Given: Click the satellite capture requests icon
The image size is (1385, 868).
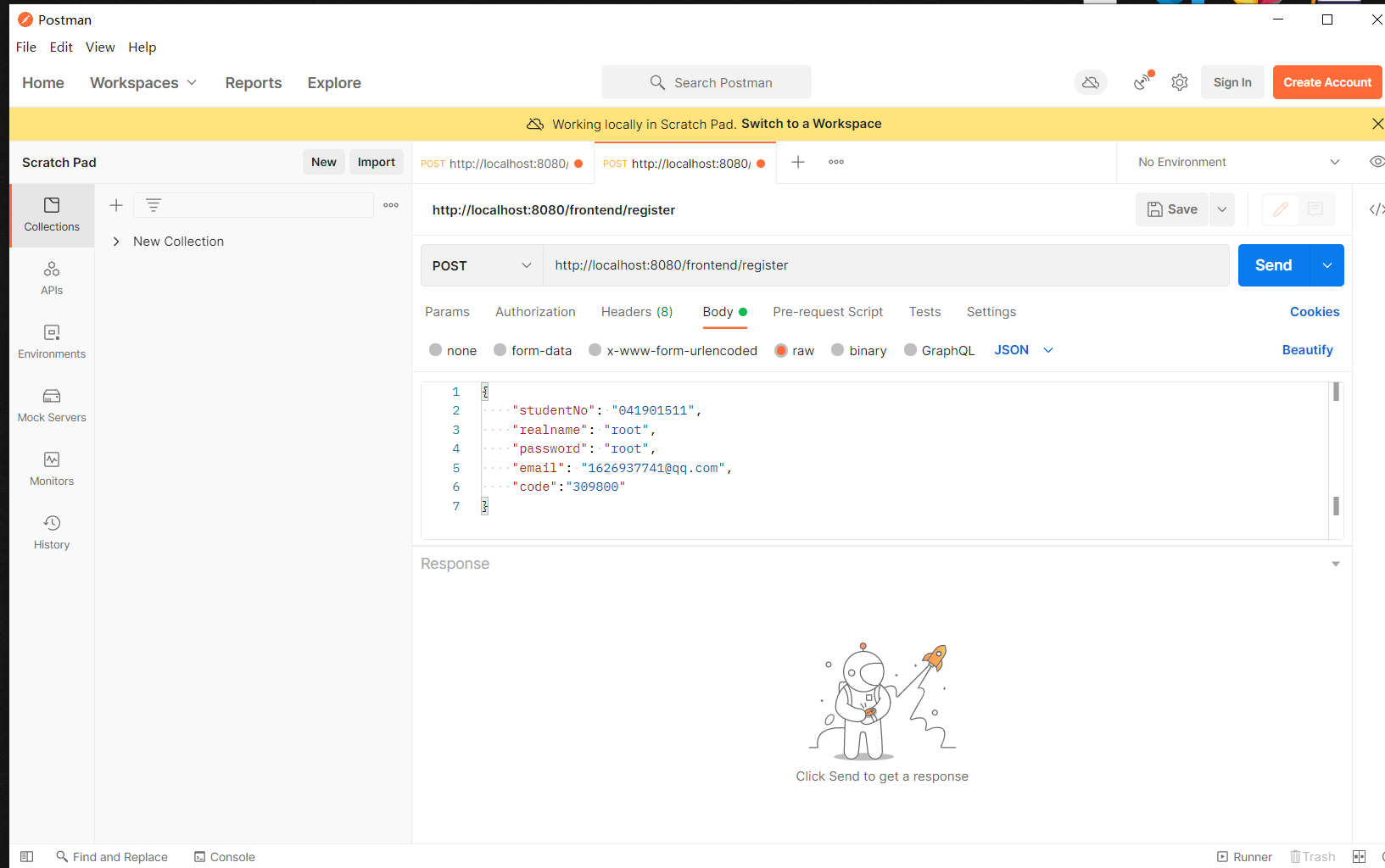Looking at the screenshot, I should pos(1143,82).
